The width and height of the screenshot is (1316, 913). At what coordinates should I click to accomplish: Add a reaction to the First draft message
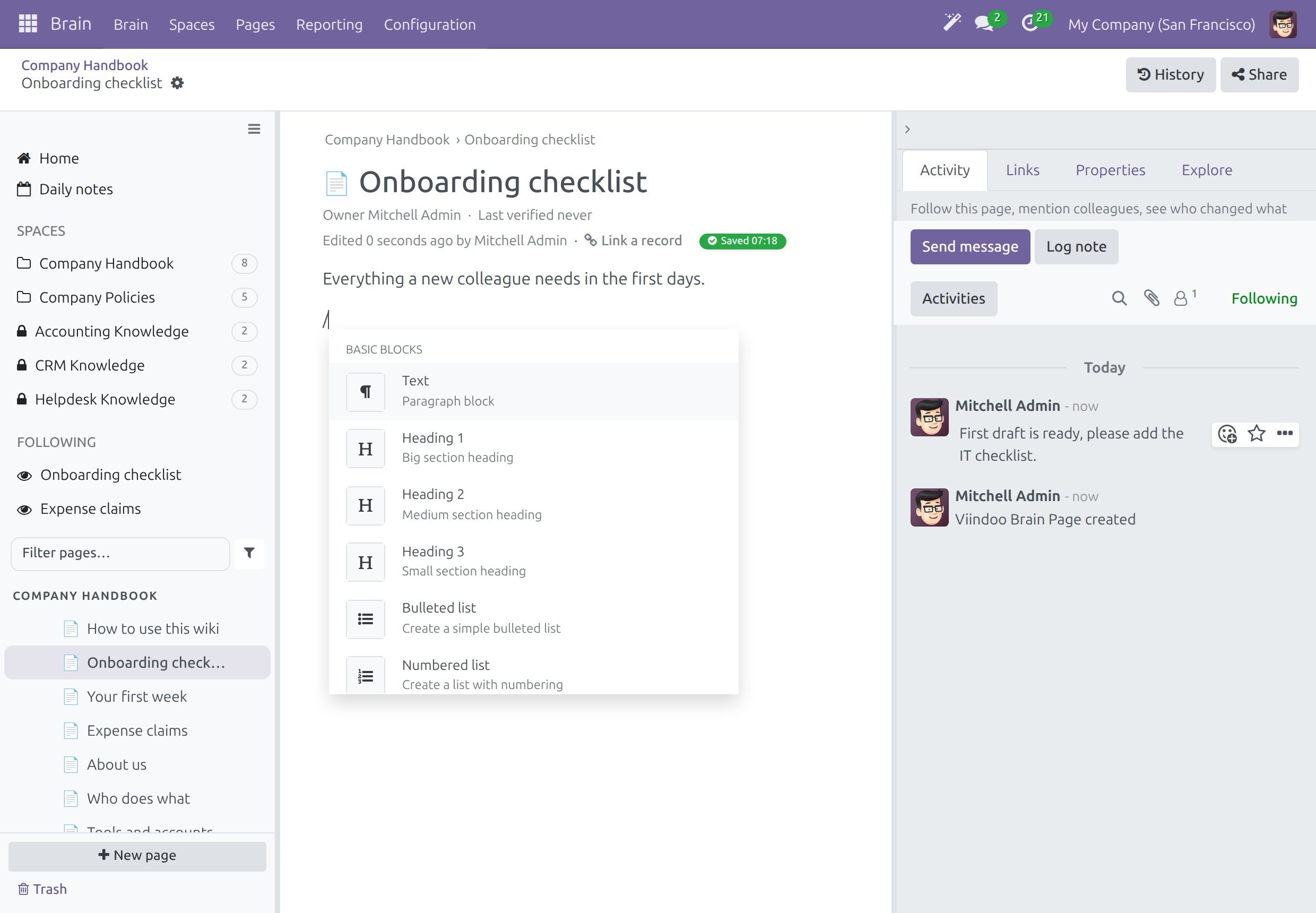pos(1227,434)
